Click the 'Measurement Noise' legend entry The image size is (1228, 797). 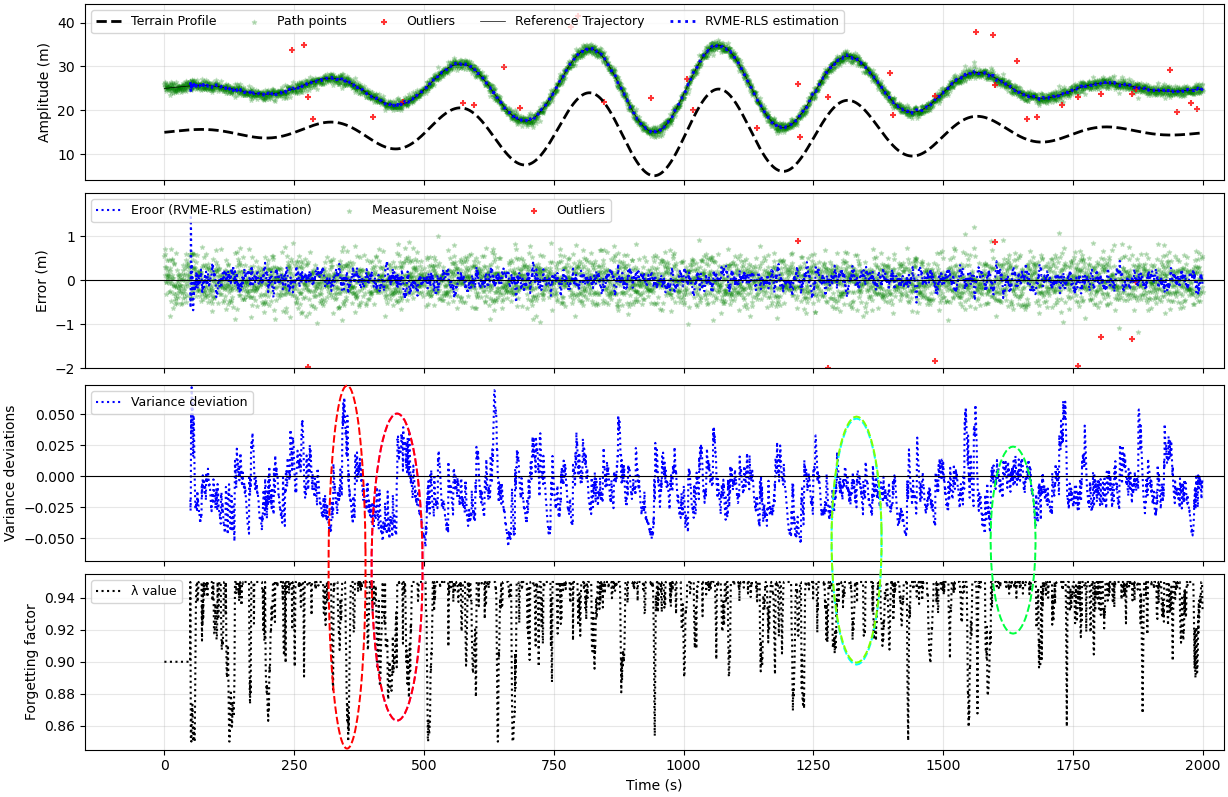pyautogui.click(x=434, y=210)
